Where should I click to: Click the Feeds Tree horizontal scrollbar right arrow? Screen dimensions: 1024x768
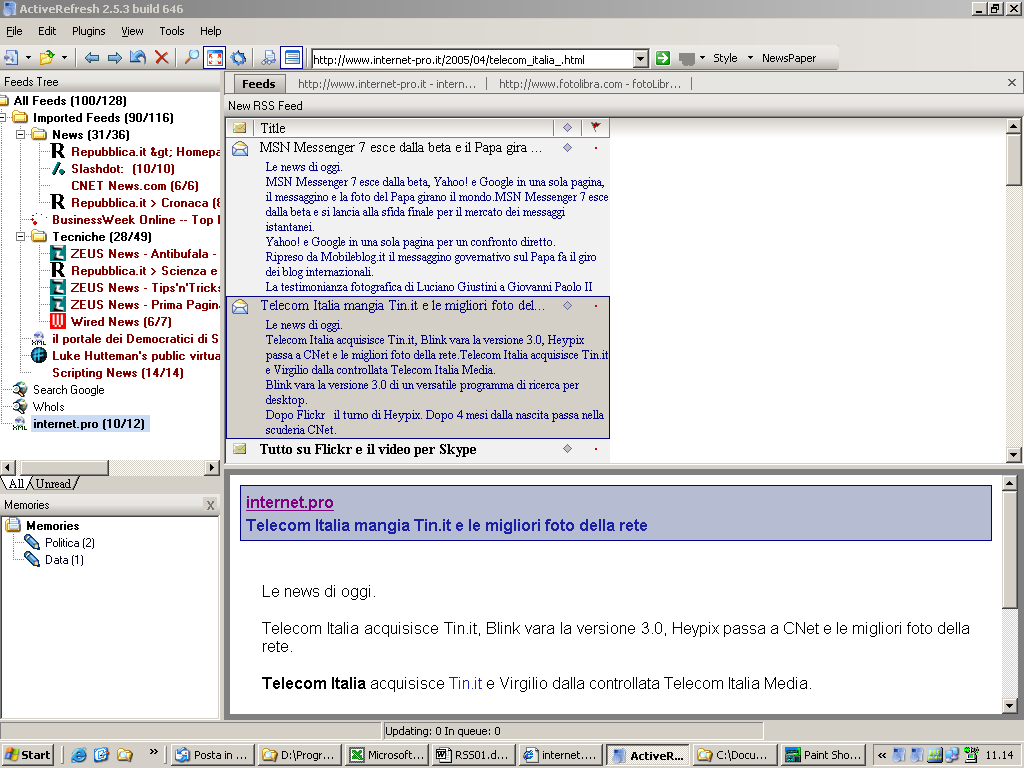tap(212, 468)
